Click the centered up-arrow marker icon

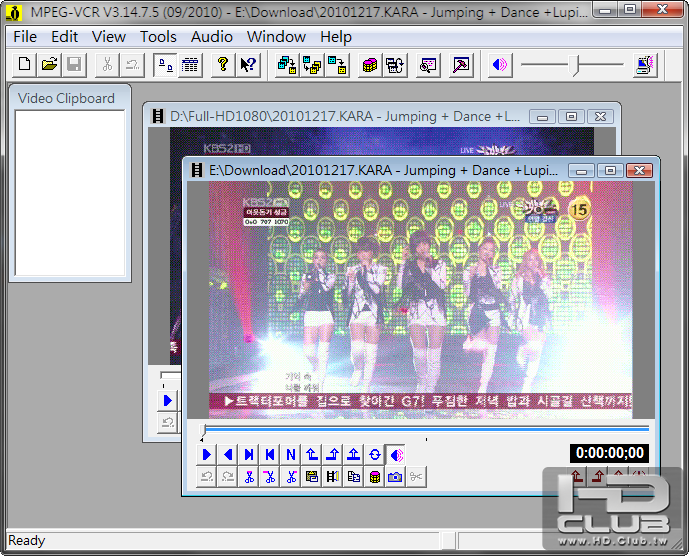pos(354,454)
